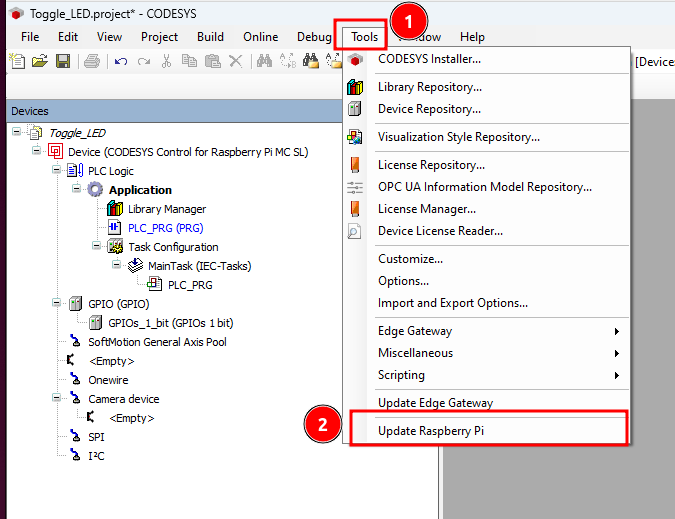
Task: Select <Empty> under Camera device
Action: click(x=131, y=418)
